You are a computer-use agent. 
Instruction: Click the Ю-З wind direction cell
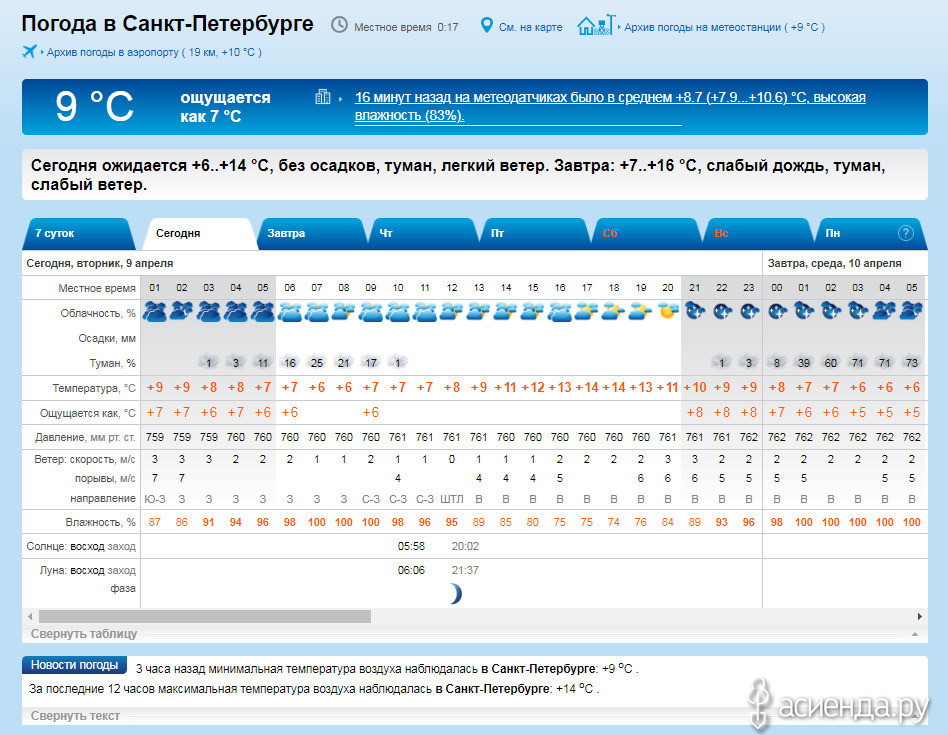(x=155, y=499)
